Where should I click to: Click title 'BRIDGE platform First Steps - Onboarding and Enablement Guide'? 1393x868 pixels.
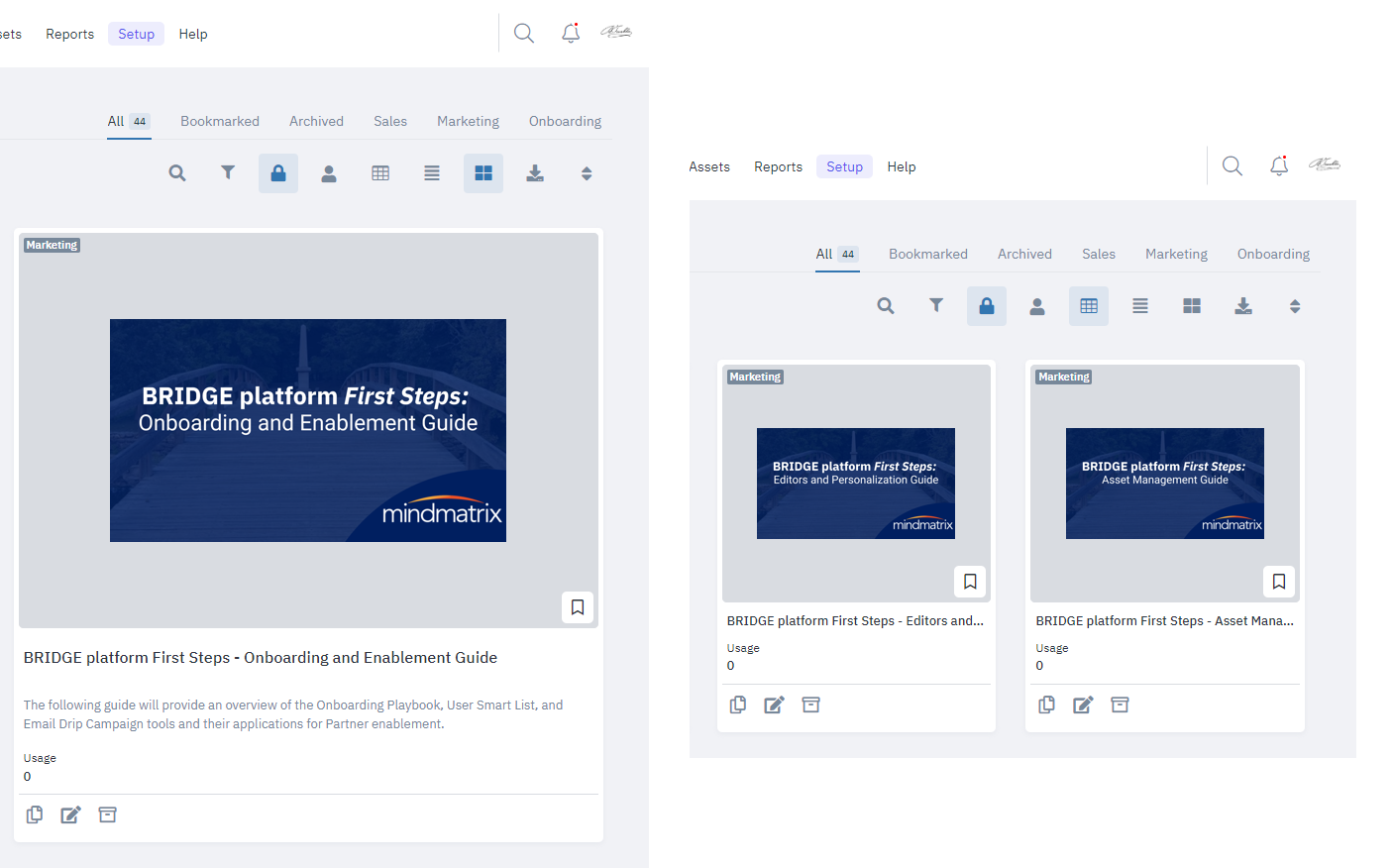click(x=261, y=658)
